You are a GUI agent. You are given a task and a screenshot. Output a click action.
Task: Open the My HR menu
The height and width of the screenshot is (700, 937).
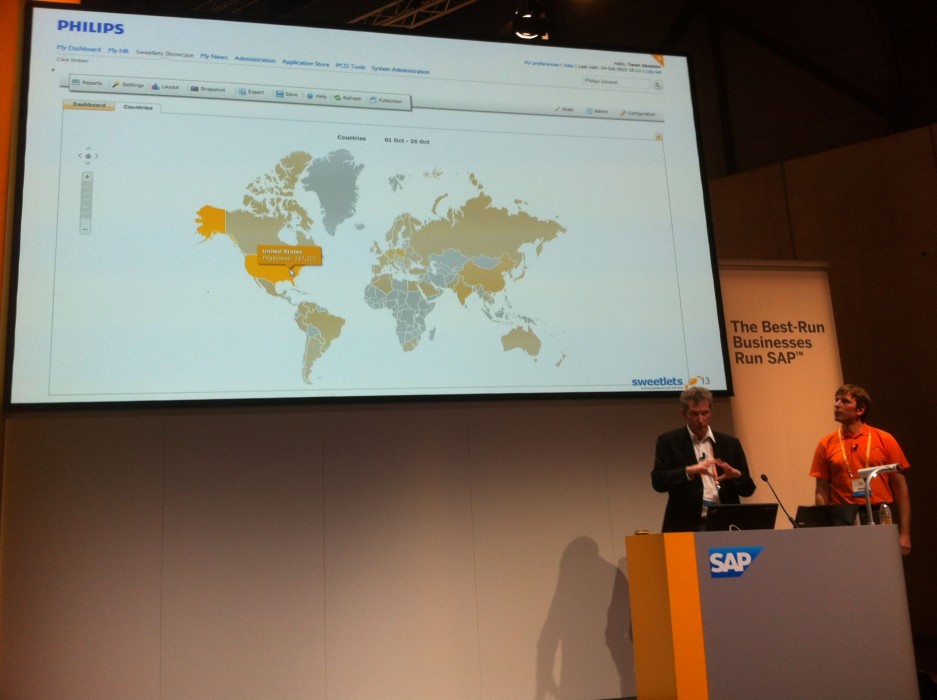[118, 51]
